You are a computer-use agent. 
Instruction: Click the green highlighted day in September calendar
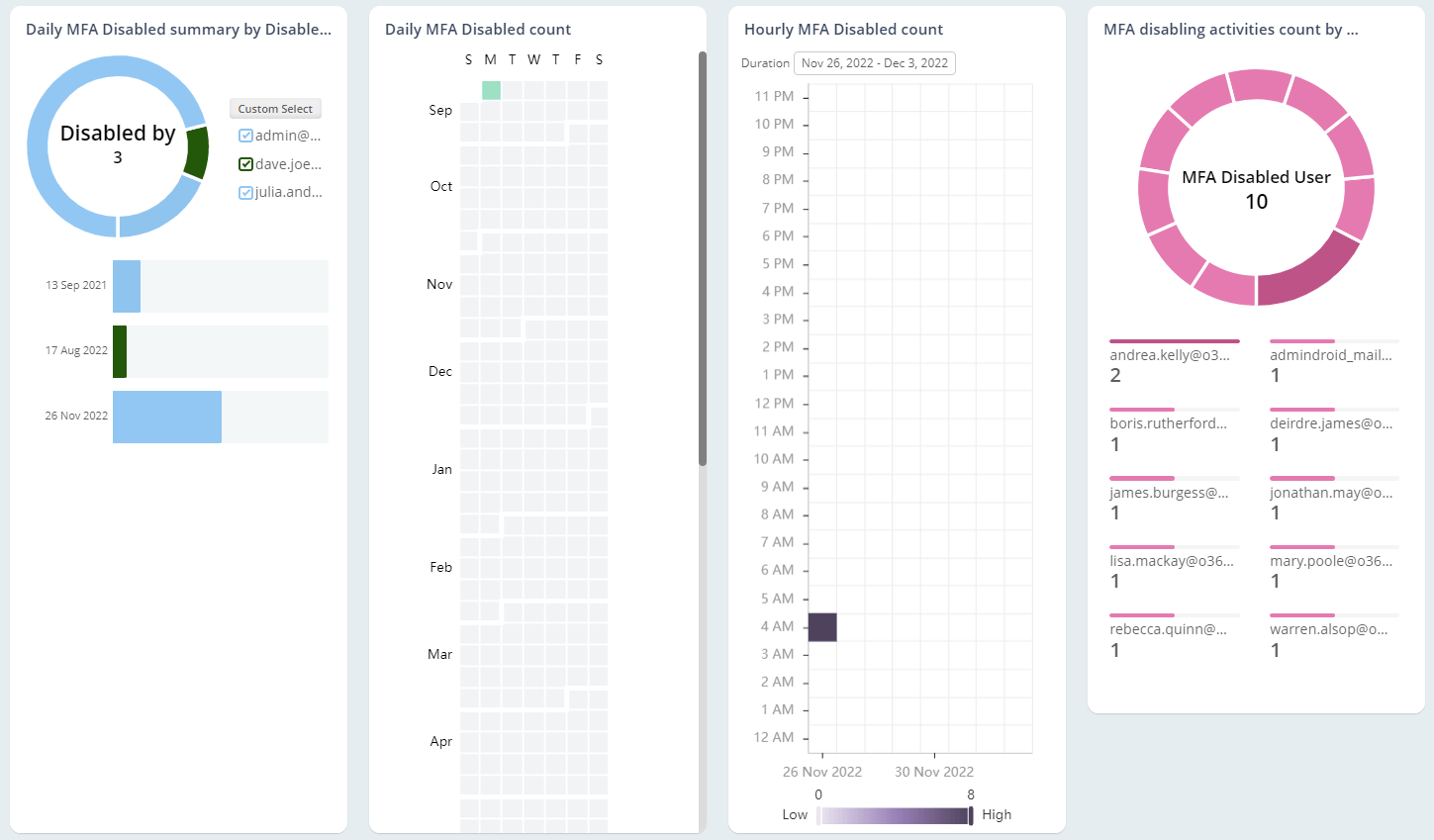[x=491, y=90]
